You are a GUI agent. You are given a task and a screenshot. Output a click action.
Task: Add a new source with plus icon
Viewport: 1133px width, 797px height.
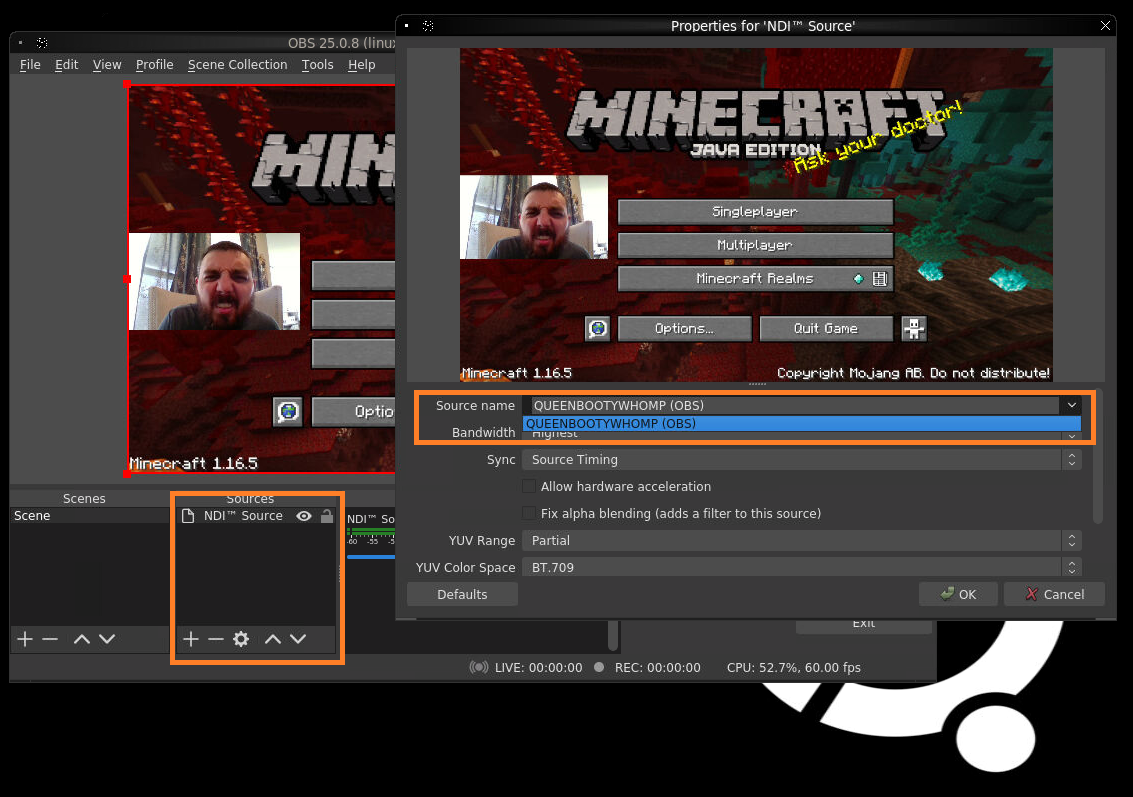click(191, 639)
